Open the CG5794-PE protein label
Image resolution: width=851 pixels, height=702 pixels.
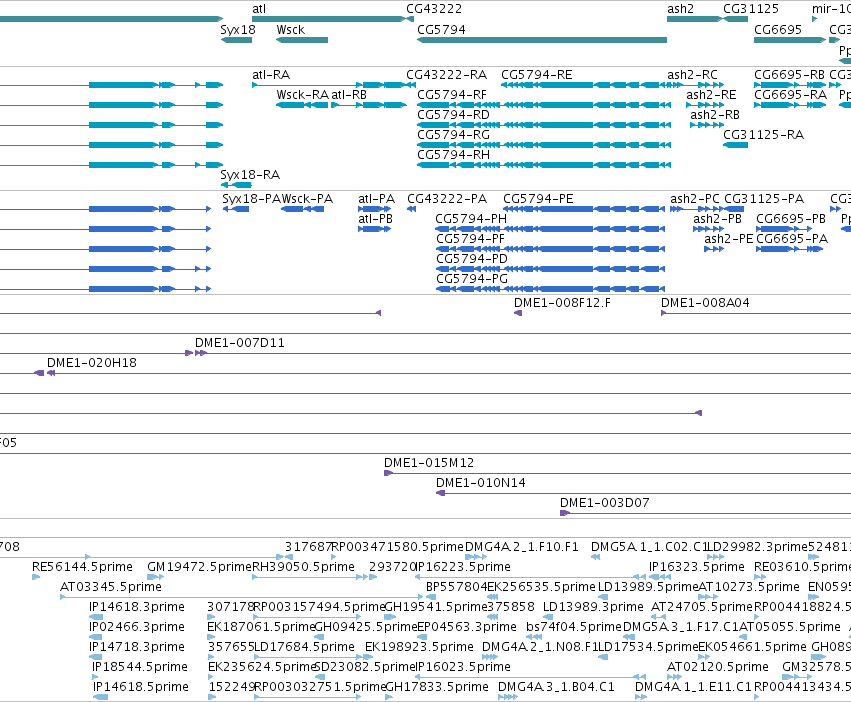coord(538,199)
